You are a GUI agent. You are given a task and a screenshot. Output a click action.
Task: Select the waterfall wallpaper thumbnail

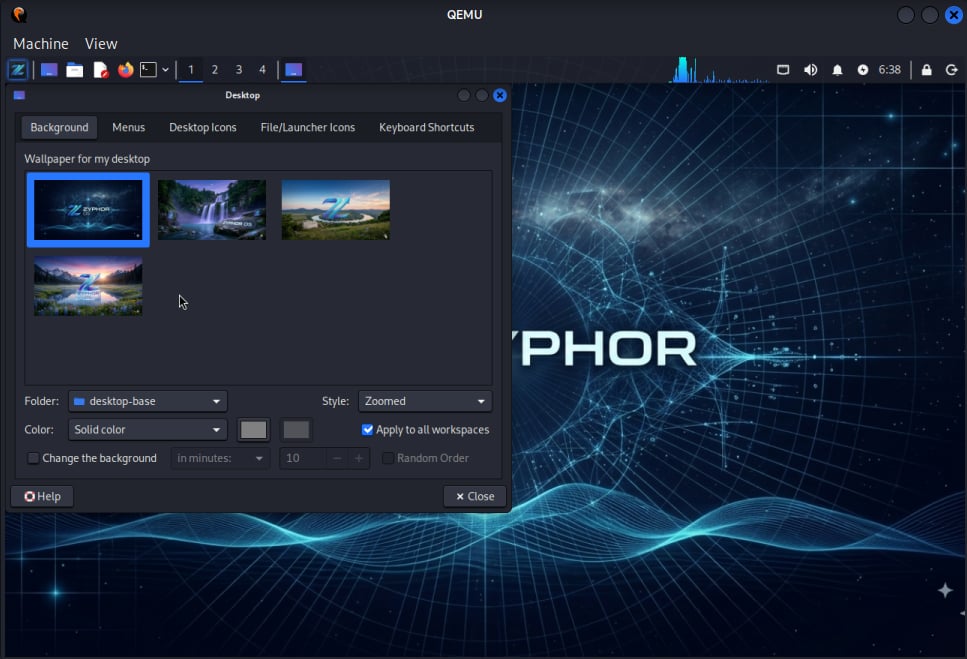[212, 210]
